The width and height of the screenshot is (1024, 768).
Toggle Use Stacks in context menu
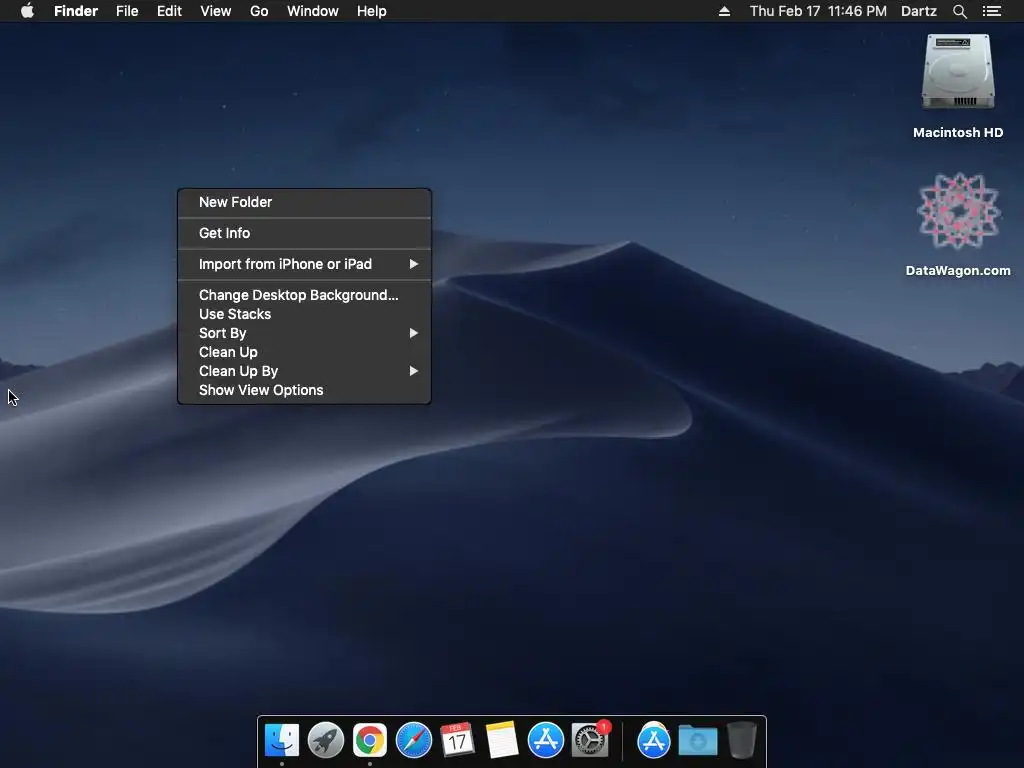304,314
